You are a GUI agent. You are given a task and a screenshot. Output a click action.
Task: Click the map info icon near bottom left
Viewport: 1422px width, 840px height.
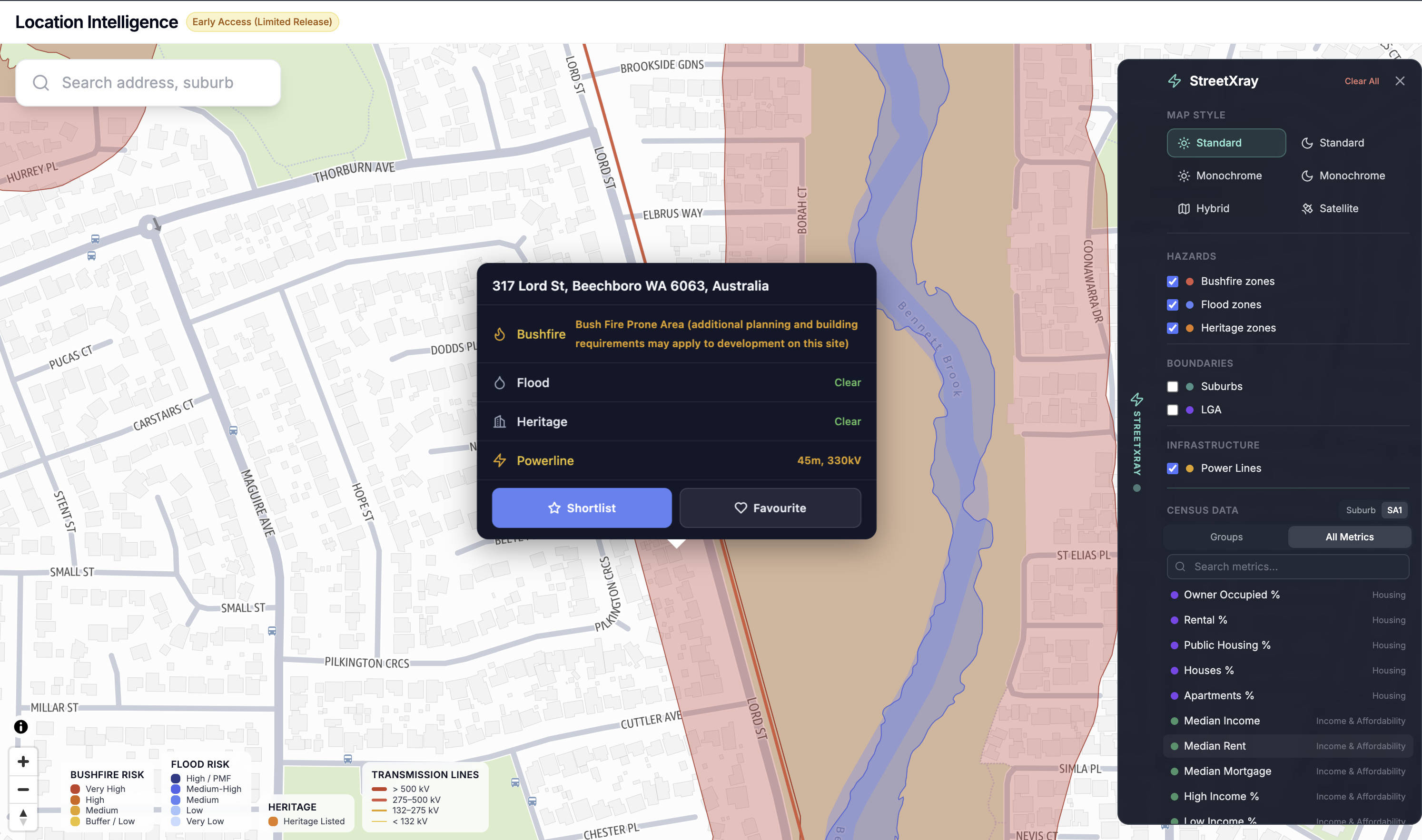[x=20, y=726]
